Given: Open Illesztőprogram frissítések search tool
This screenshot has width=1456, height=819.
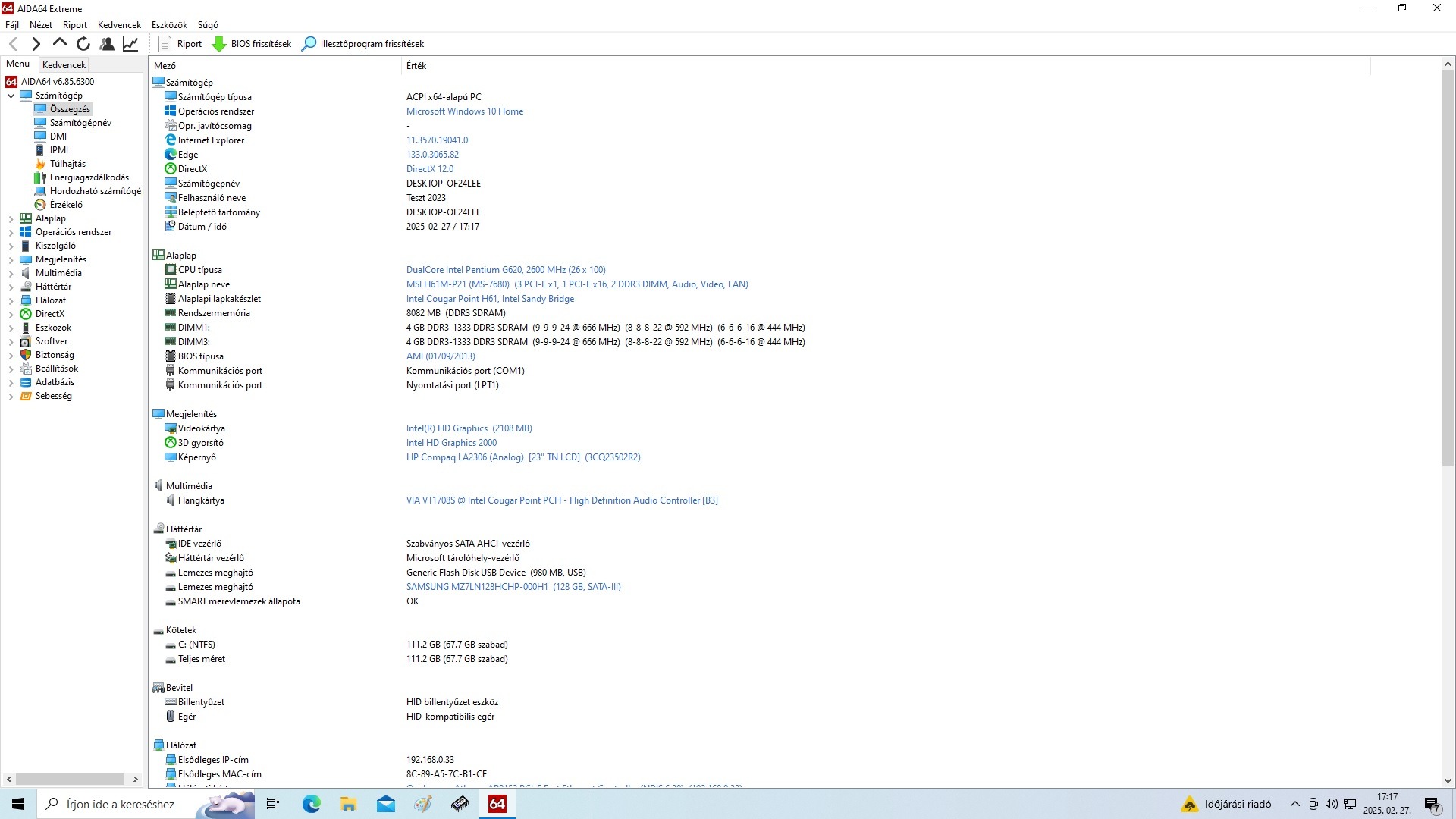Looking at the screenshot, I should click(363, 44).
